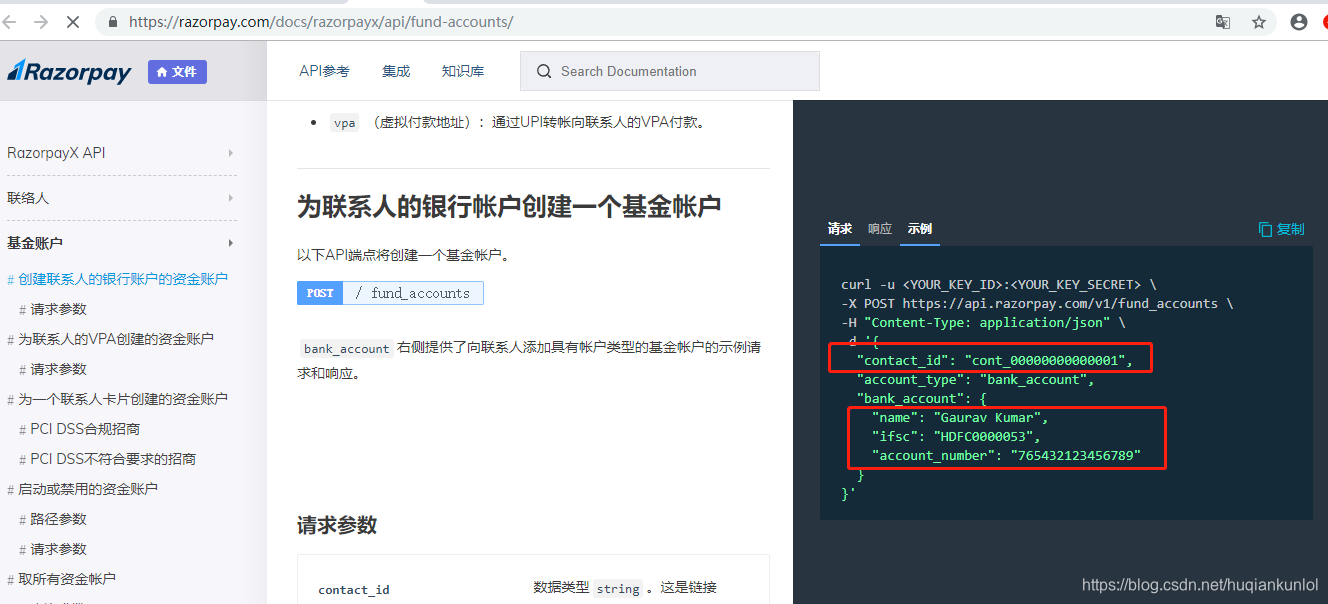The image size is (1328, 604).
Task: Click the contact_id parameter name
Action: 354,590
